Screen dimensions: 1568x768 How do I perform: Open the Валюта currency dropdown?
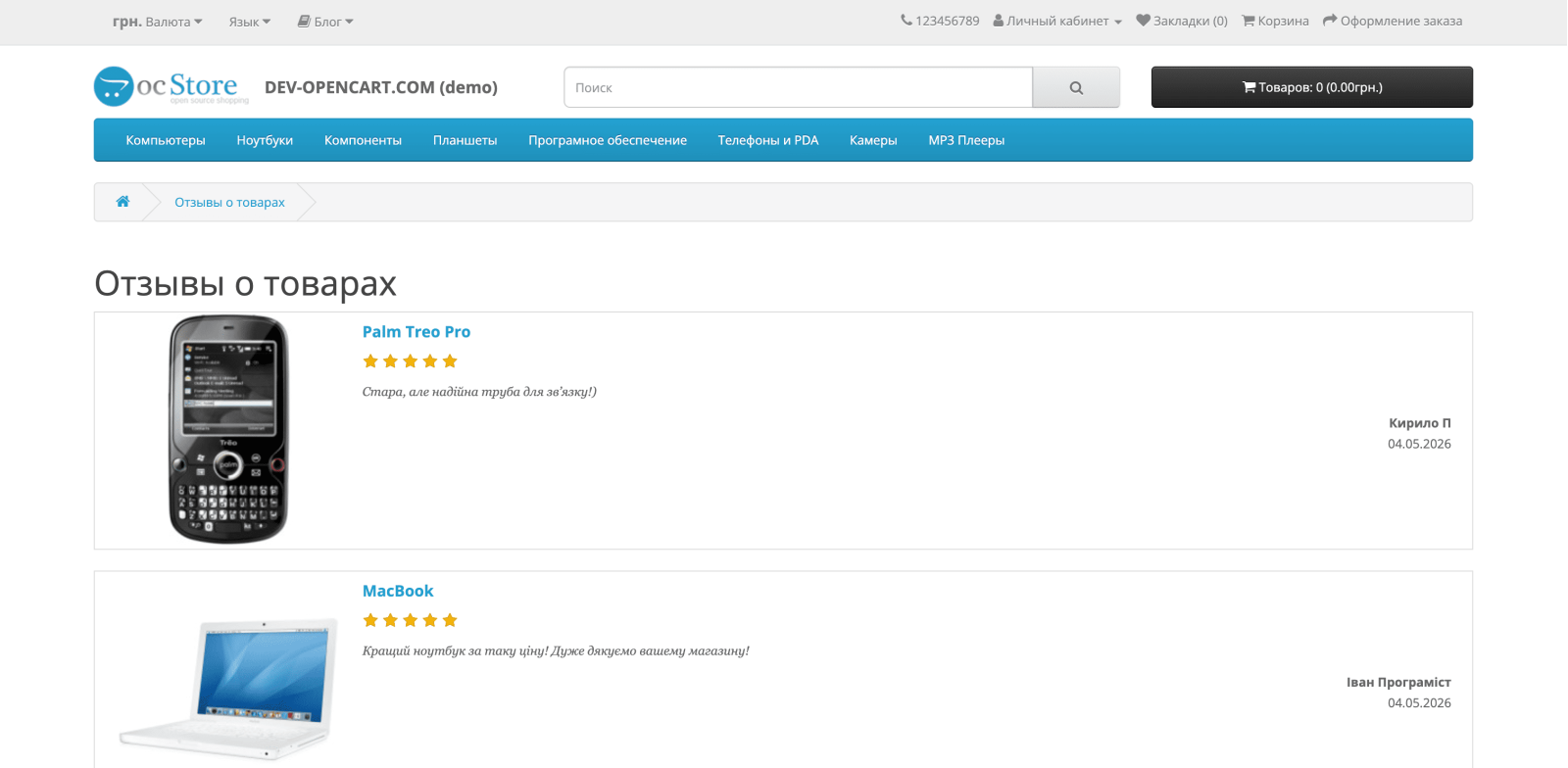pos(158,22)
